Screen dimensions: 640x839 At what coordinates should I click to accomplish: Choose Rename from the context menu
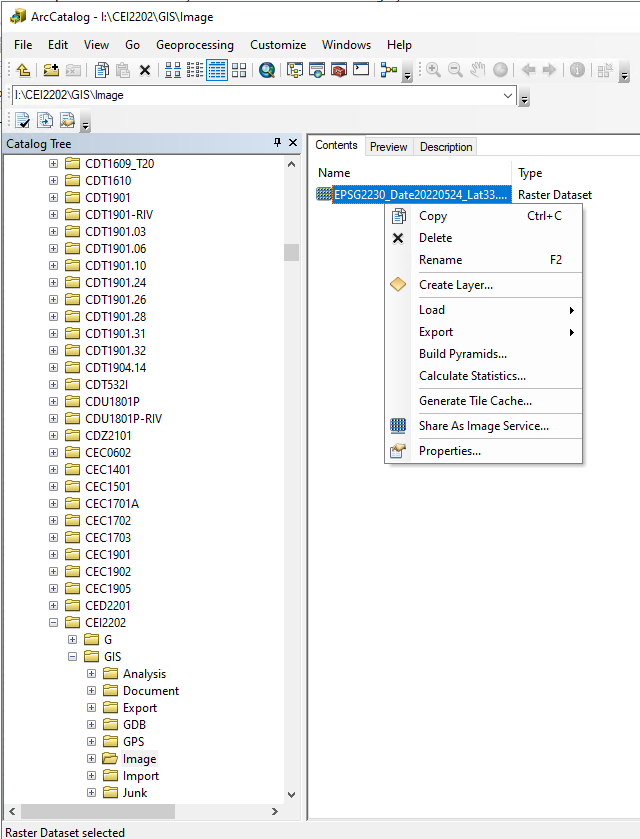(x=484, y=260)
